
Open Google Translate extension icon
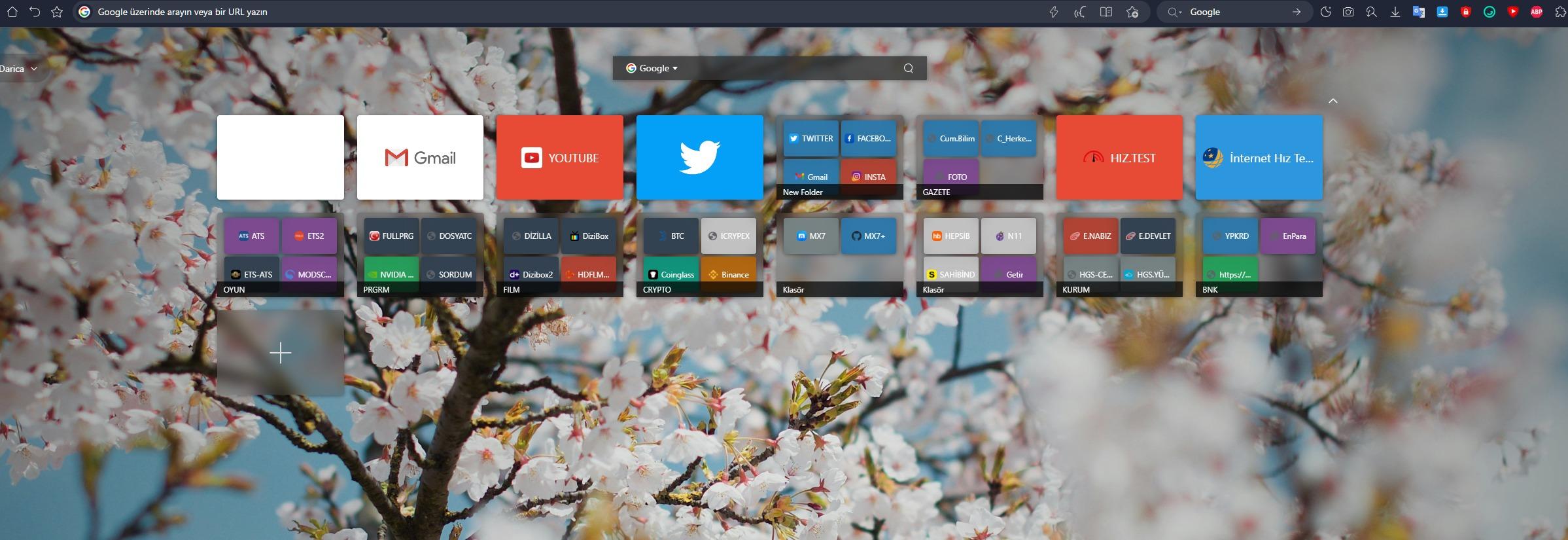pyautogui.click(x=1419, y=12)
